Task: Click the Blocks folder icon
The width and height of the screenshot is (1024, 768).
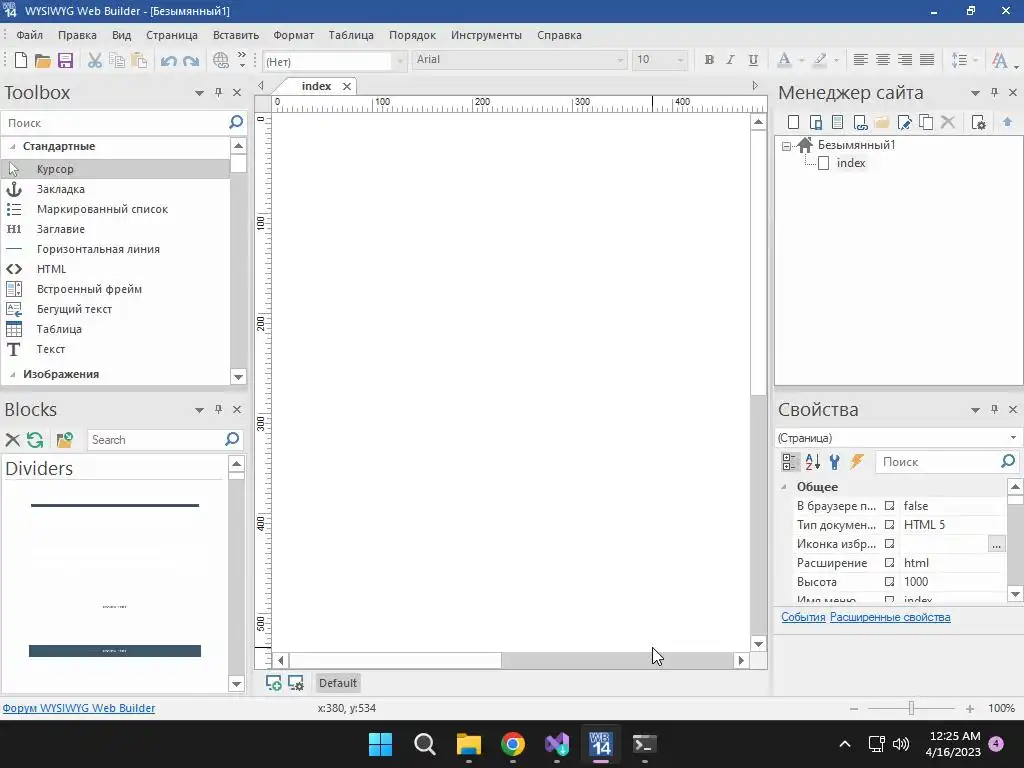Action: 65,440
